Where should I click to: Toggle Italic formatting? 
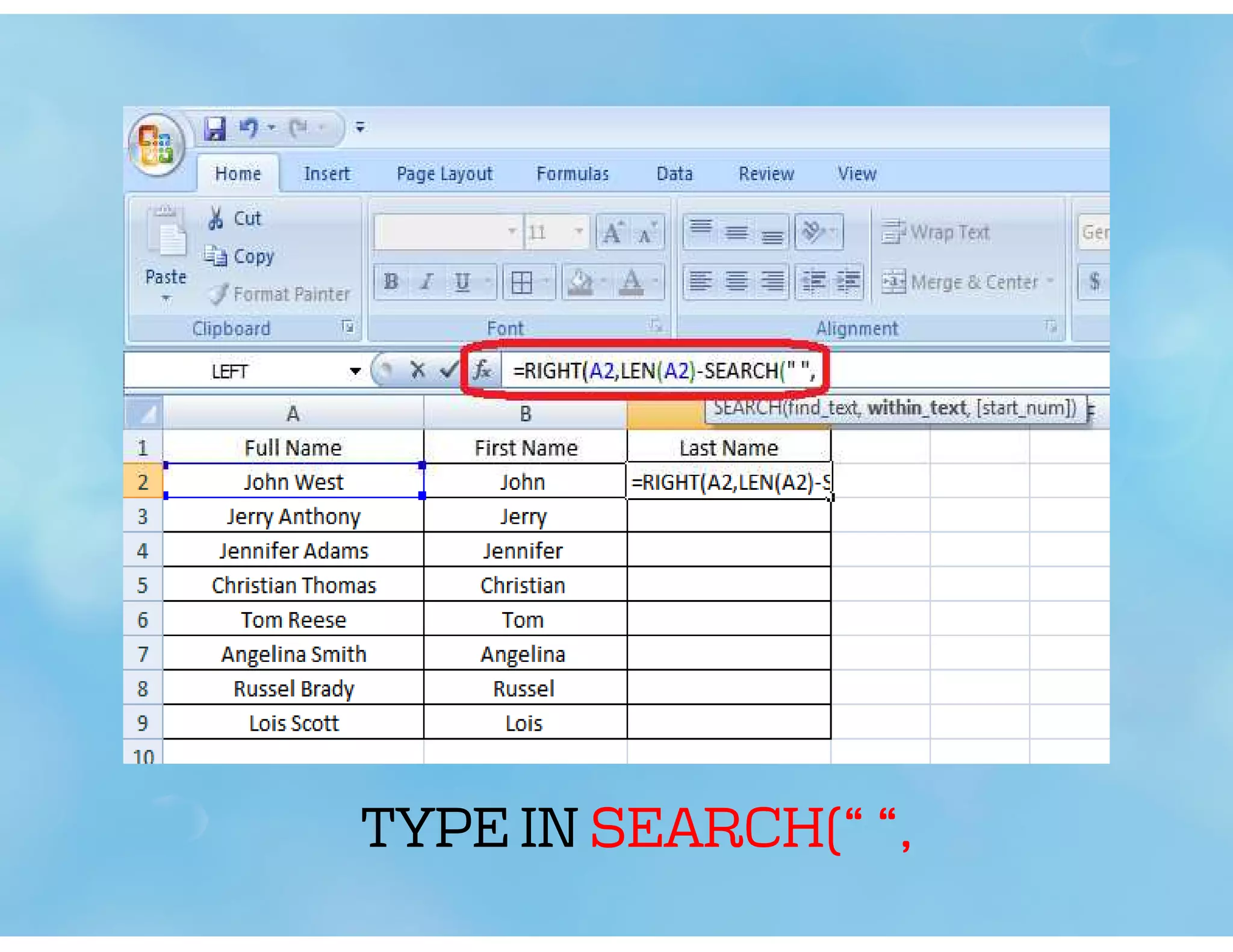click(x=427, y=282)
